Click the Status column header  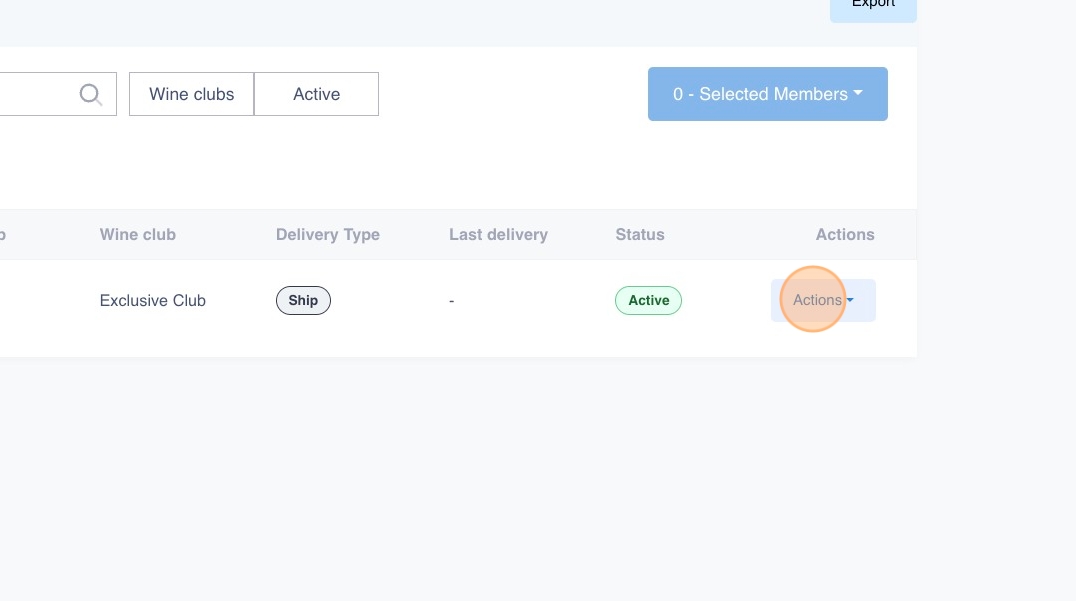639,235
